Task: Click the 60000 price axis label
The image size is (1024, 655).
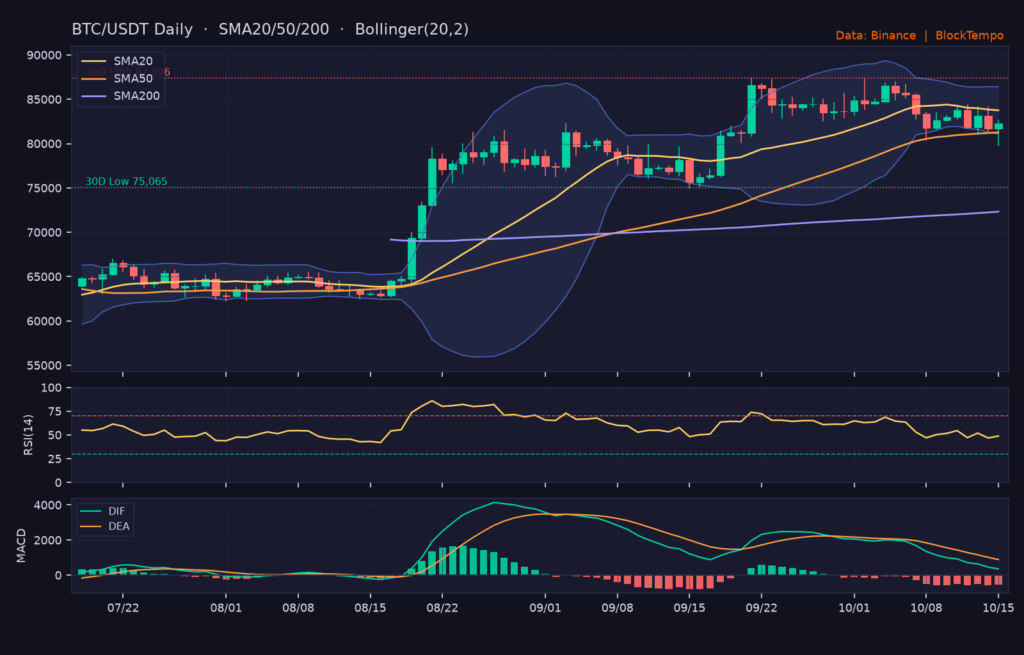Action: point(44,321)
